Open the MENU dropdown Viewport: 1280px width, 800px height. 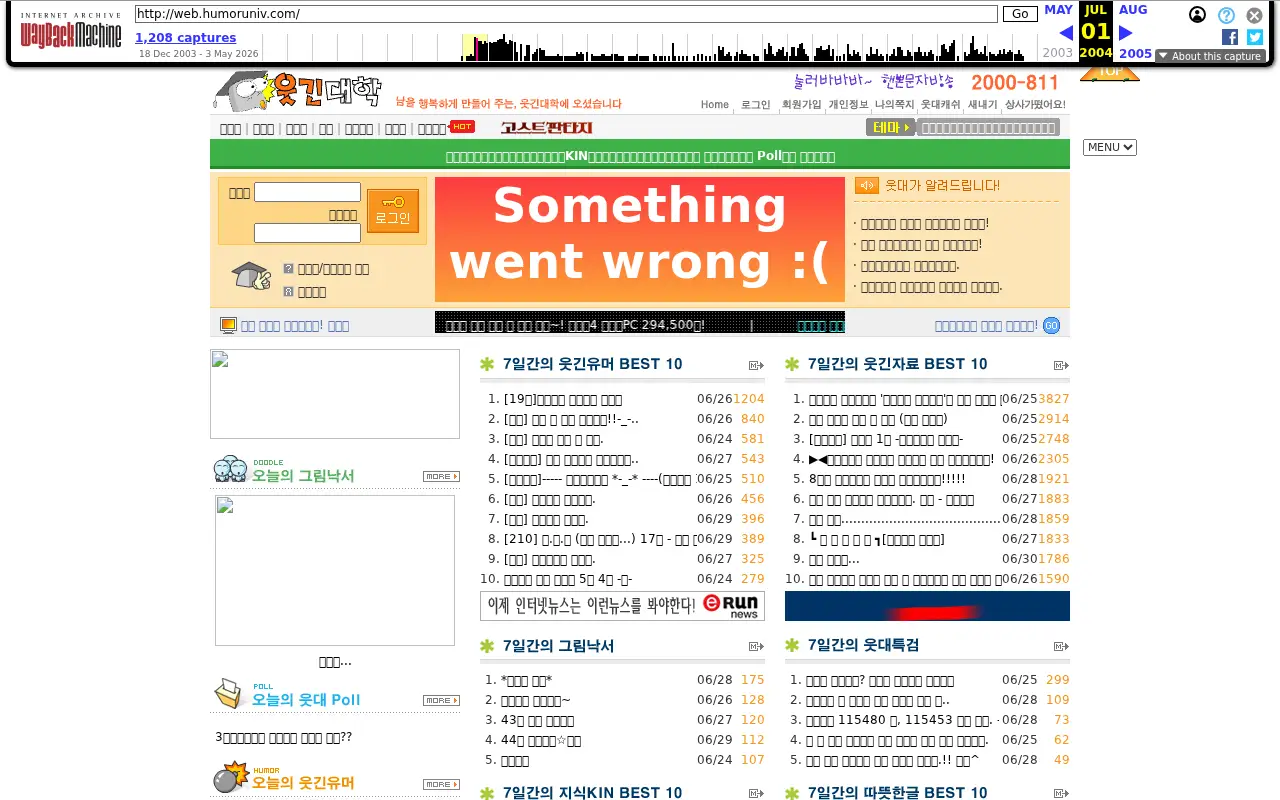tap(1110, 147)
